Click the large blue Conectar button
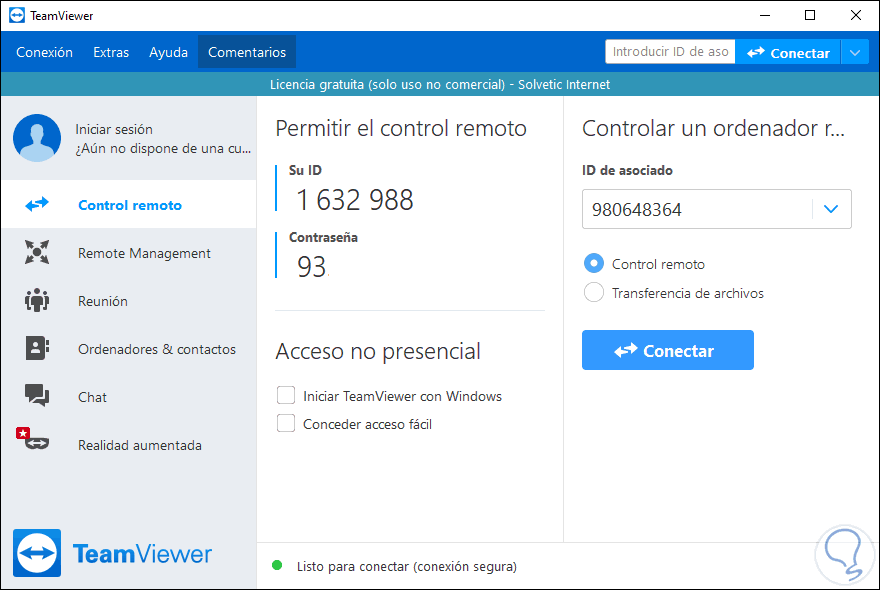The height and width of the screenshot is (590, 880). coord(668,350)
